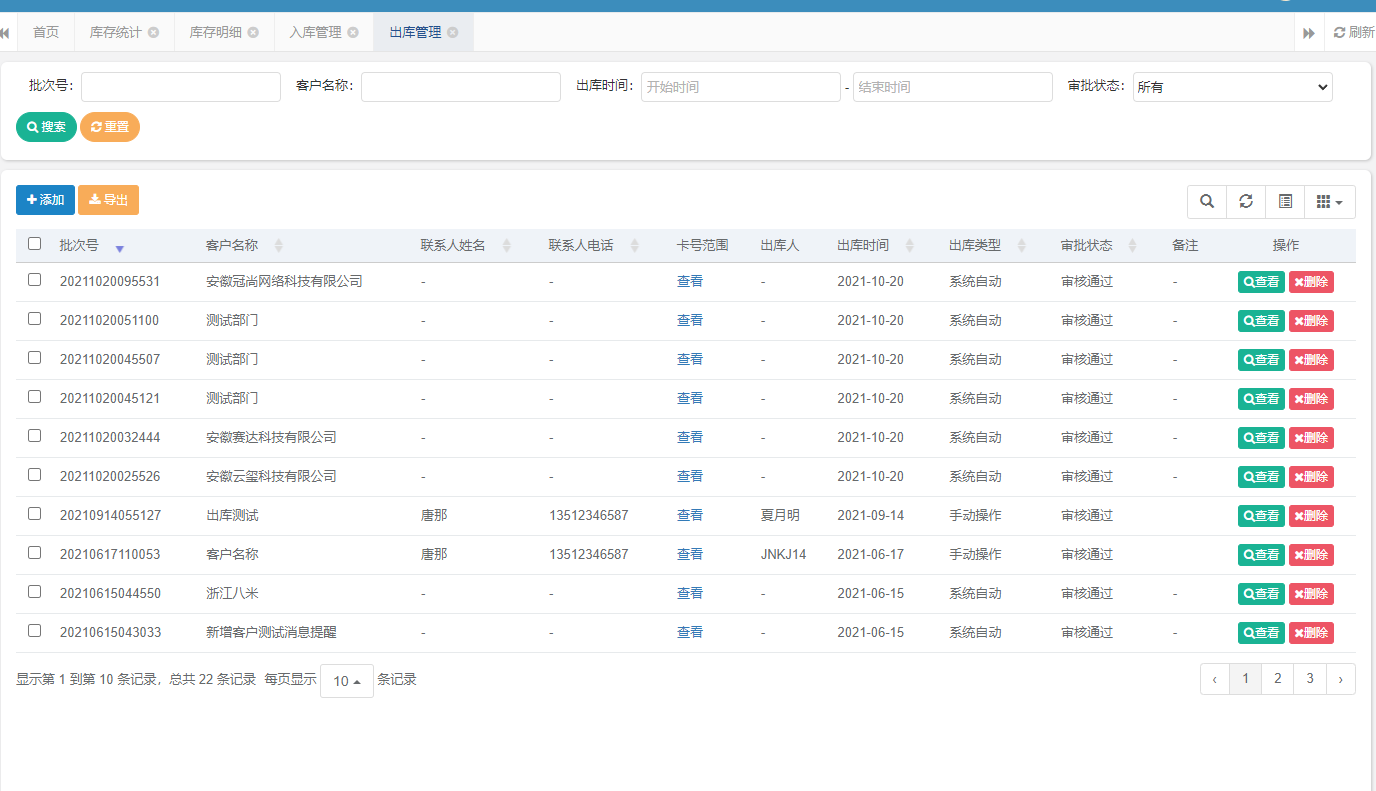Open the 审批状态 dropdown showing 所有
Image resolution: width=1376 pixels, height=791 pixels.
click(1233, 87)
